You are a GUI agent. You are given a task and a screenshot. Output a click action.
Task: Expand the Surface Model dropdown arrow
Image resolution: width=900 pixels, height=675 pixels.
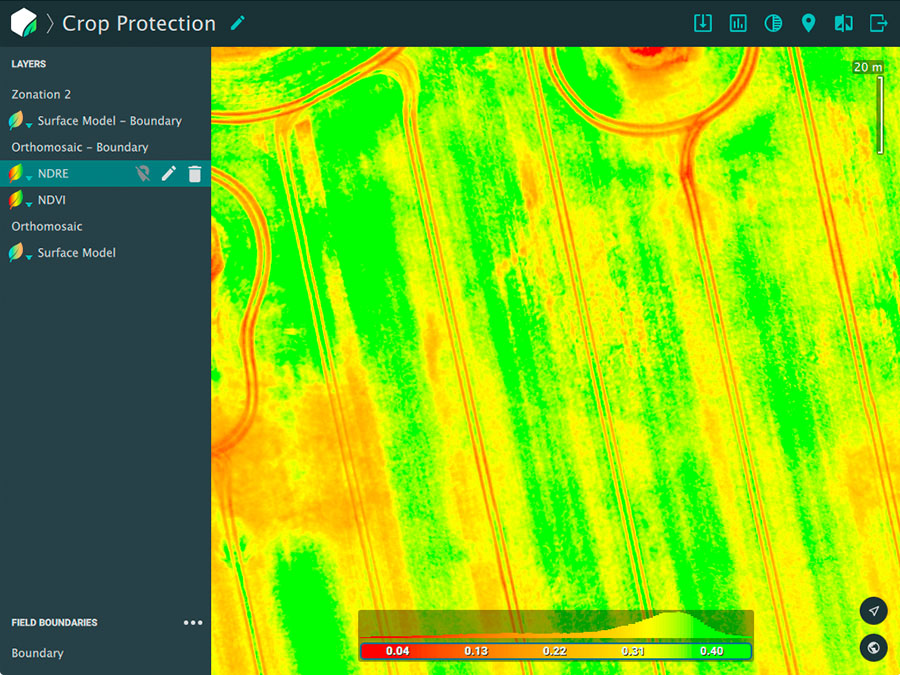[x=29, y=258]
